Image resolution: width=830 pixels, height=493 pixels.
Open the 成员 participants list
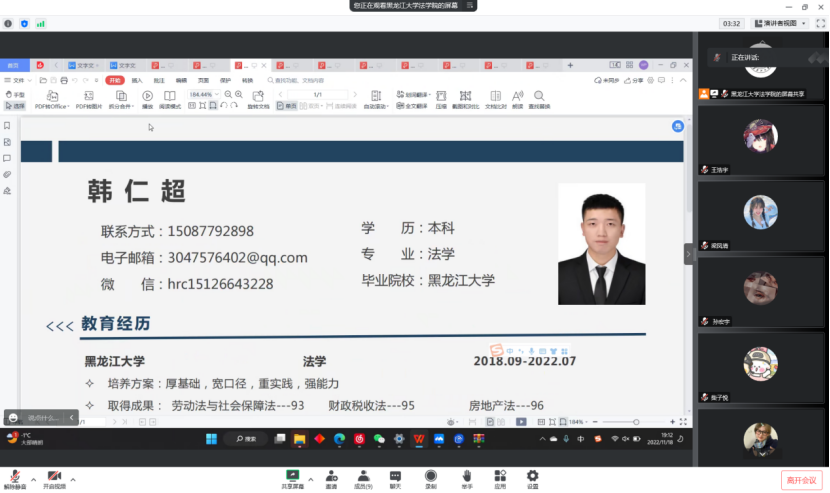(363, 478)
